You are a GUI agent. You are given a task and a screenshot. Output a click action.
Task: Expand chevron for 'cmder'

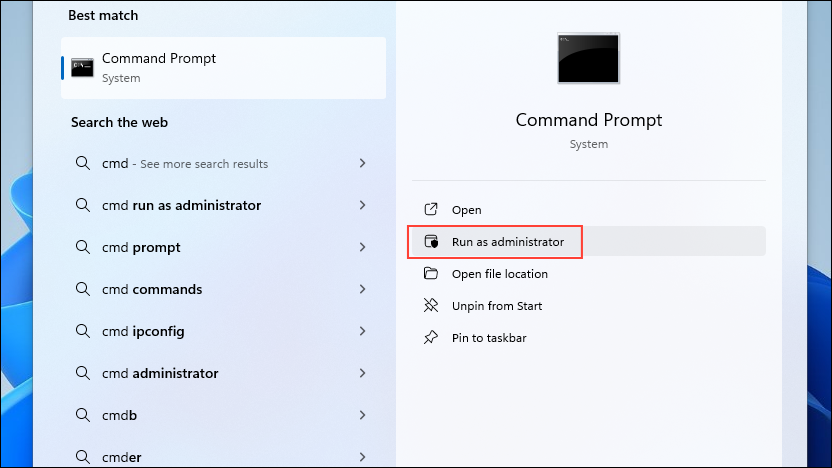click(x=362, y=457)
